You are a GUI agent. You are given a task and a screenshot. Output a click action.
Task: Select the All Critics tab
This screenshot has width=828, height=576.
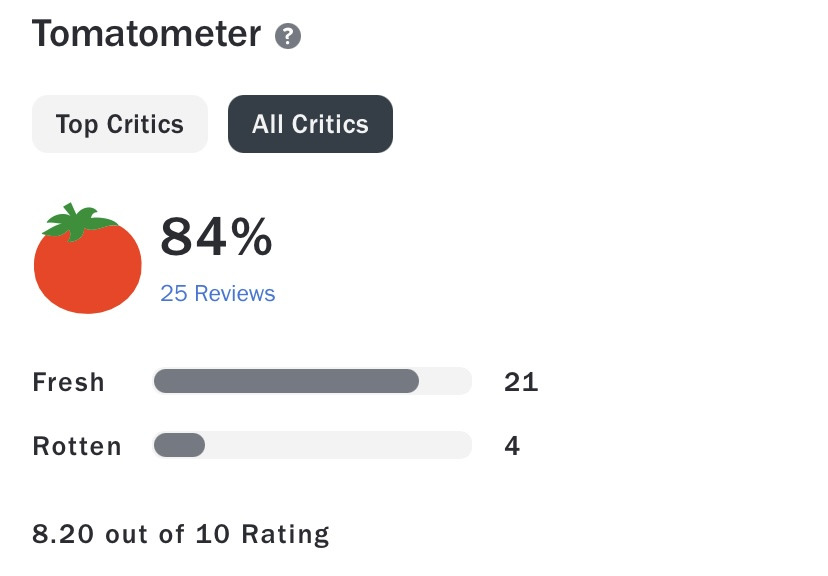point(310,124)
